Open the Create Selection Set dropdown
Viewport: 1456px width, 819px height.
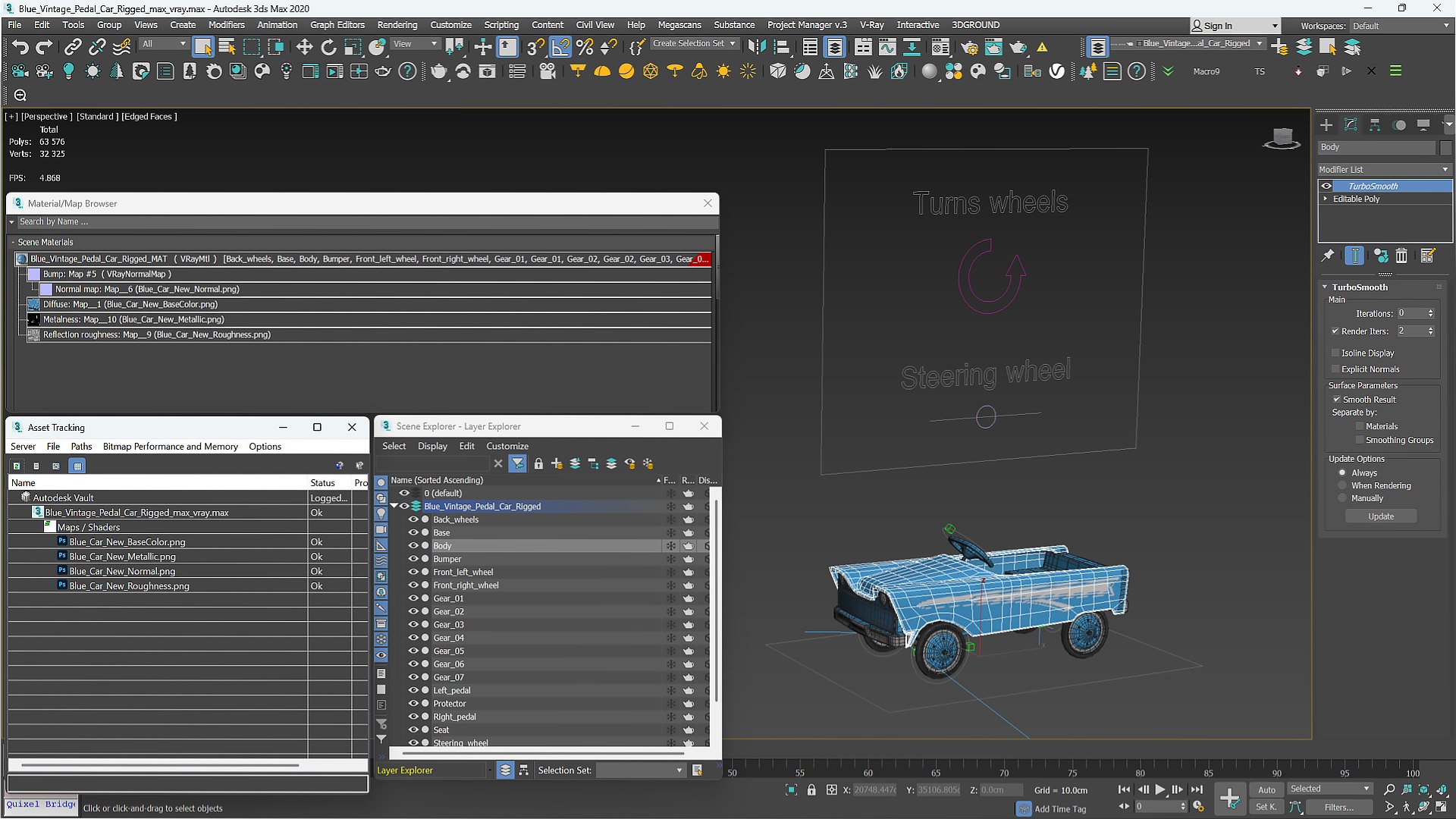[x=694, y=44]
